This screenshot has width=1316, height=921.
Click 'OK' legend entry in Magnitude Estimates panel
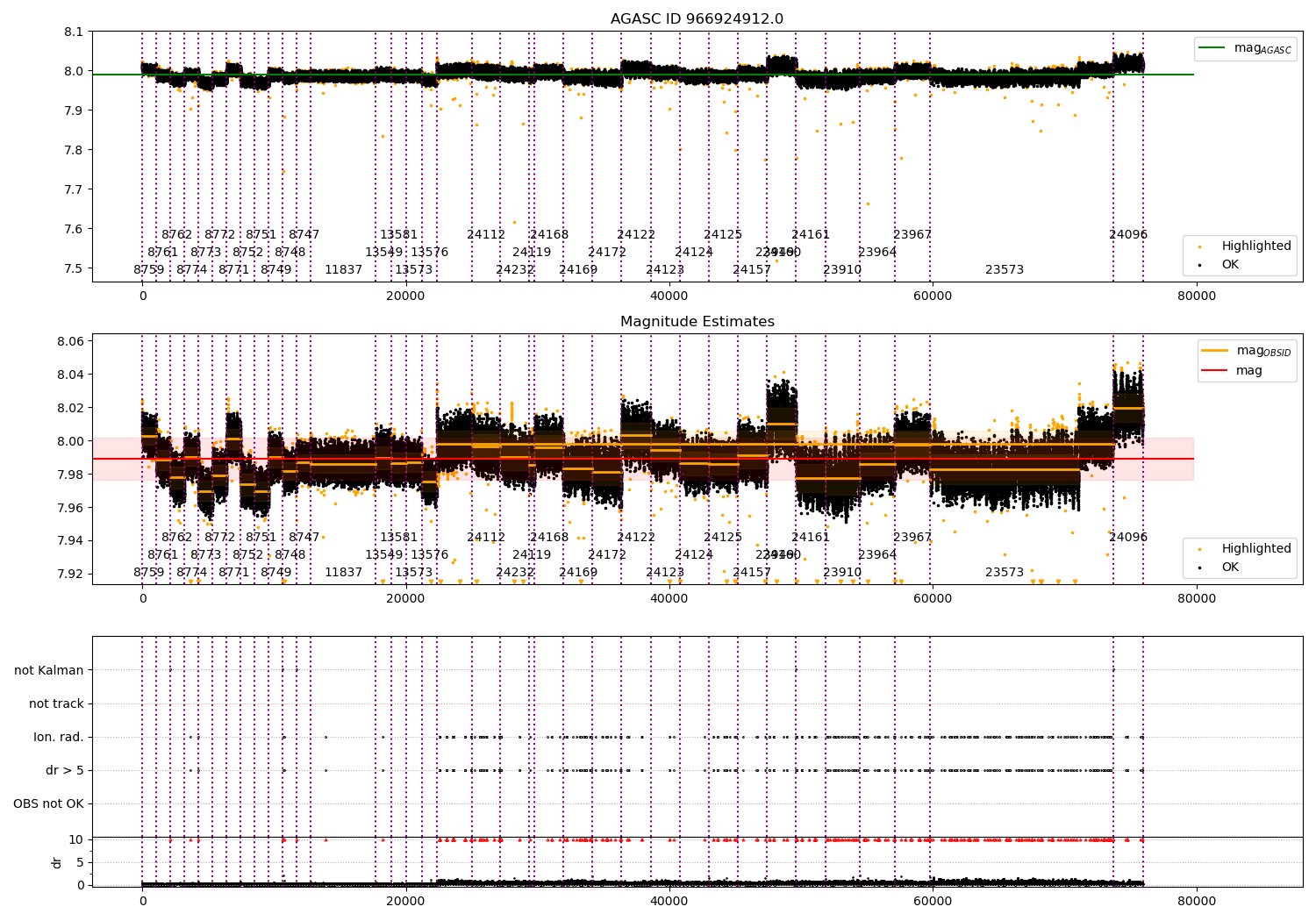coord(1219,567)
